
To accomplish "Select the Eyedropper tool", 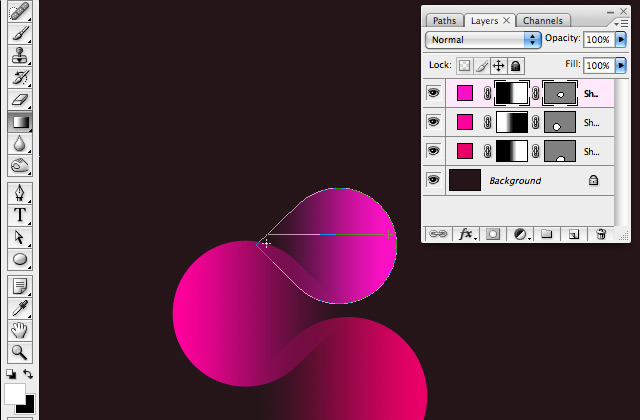I will pyautogui.click(x=20, y=308).
